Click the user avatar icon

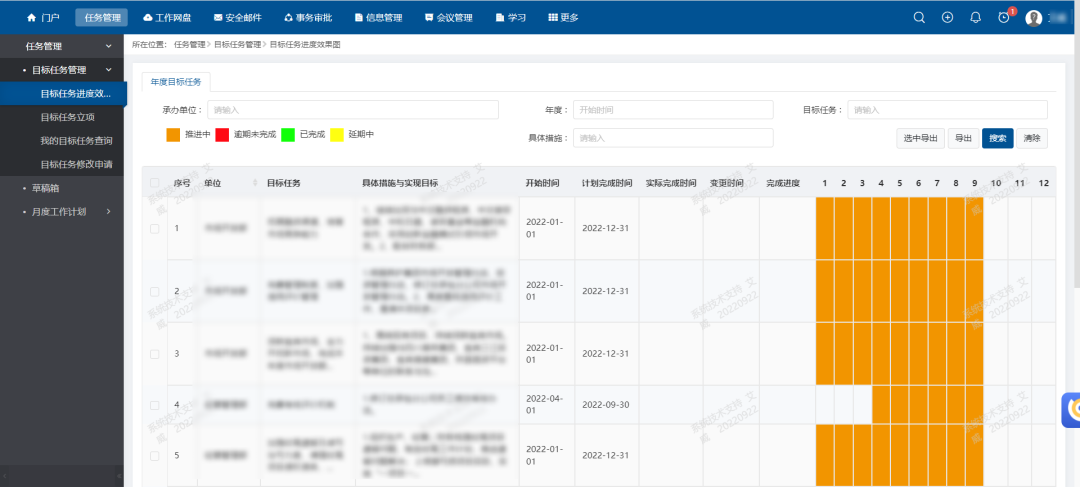coord(1034,18)
